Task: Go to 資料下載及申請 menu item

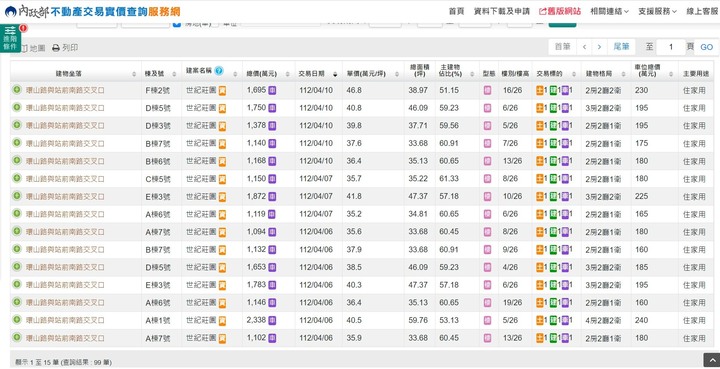Action: pyautogui.click(x=502, y=11)
